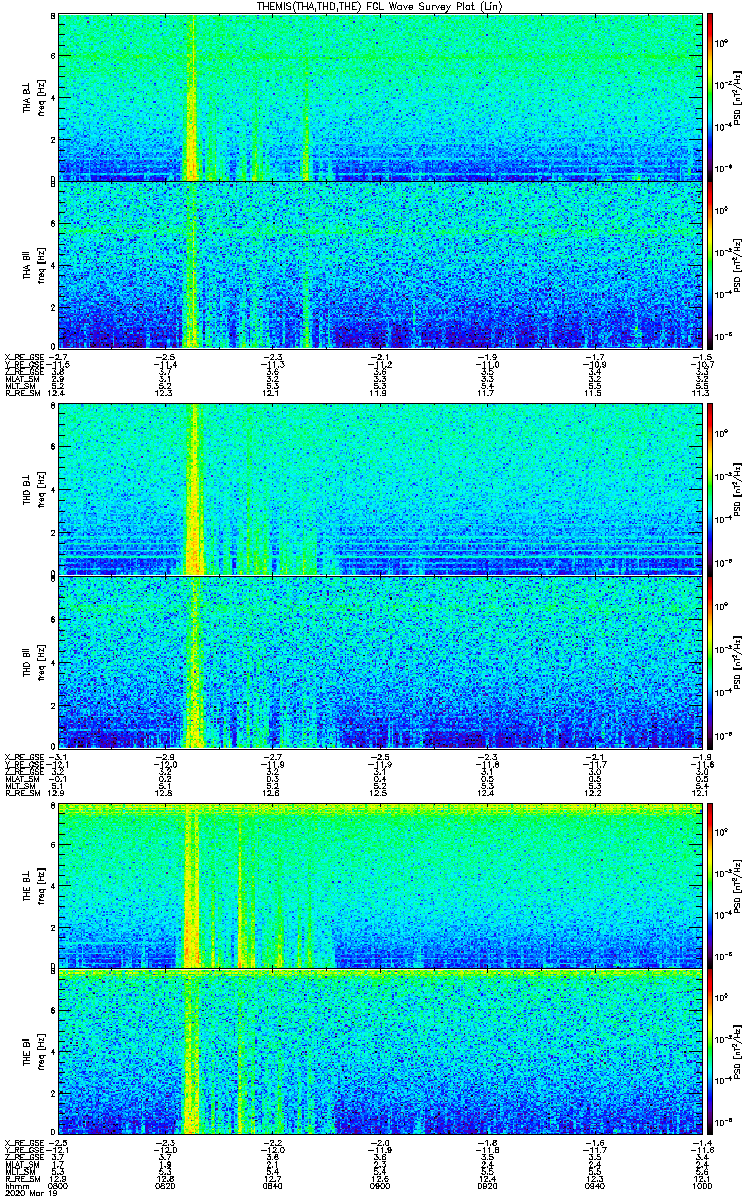Click the 2020 Mar 19 date label
This screenshot has height=1200, width=750.
click(27, 1194)
